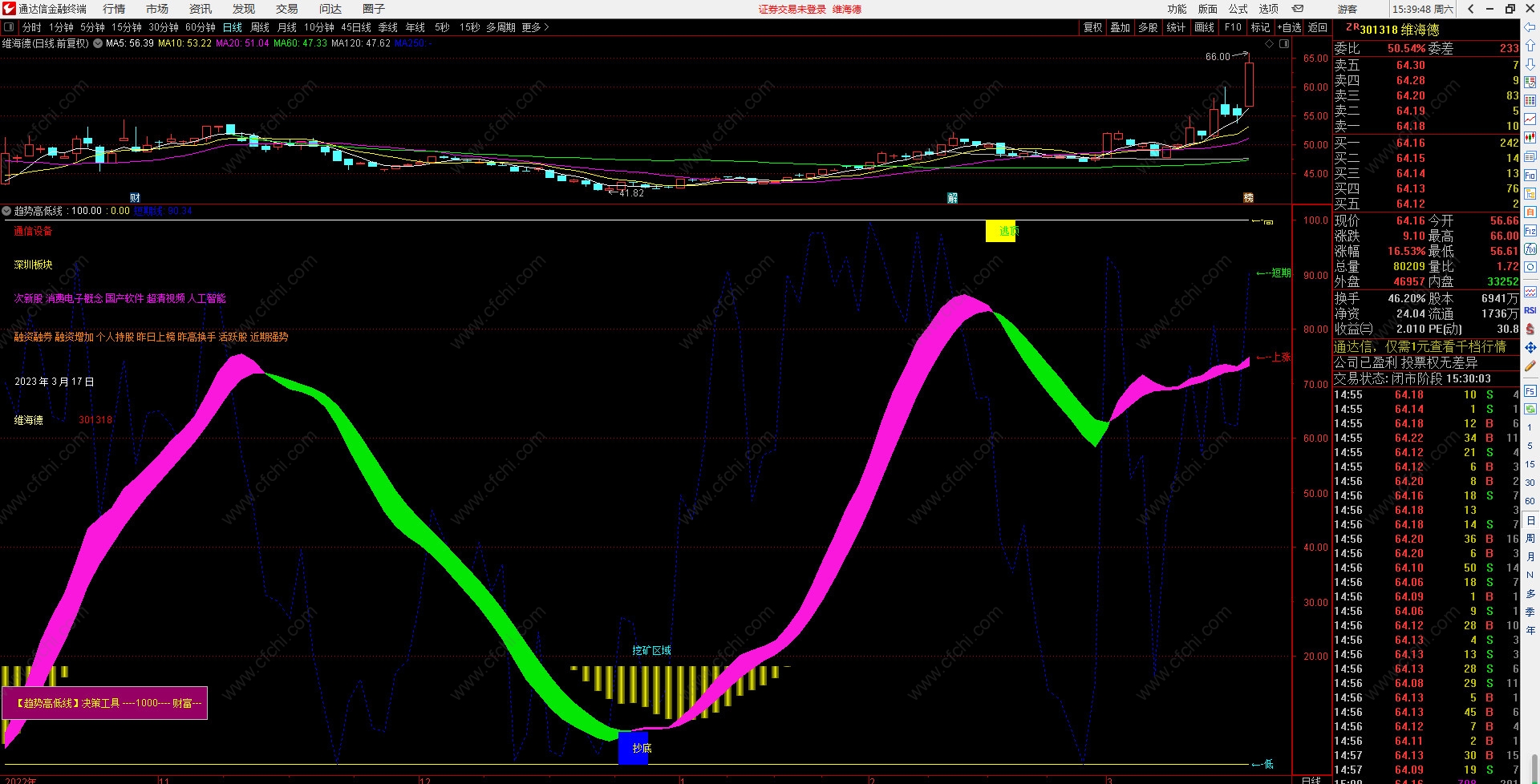Toggle the left sidebar panel icon
This screenshot has height=784, width=1540.
[9, 27]
